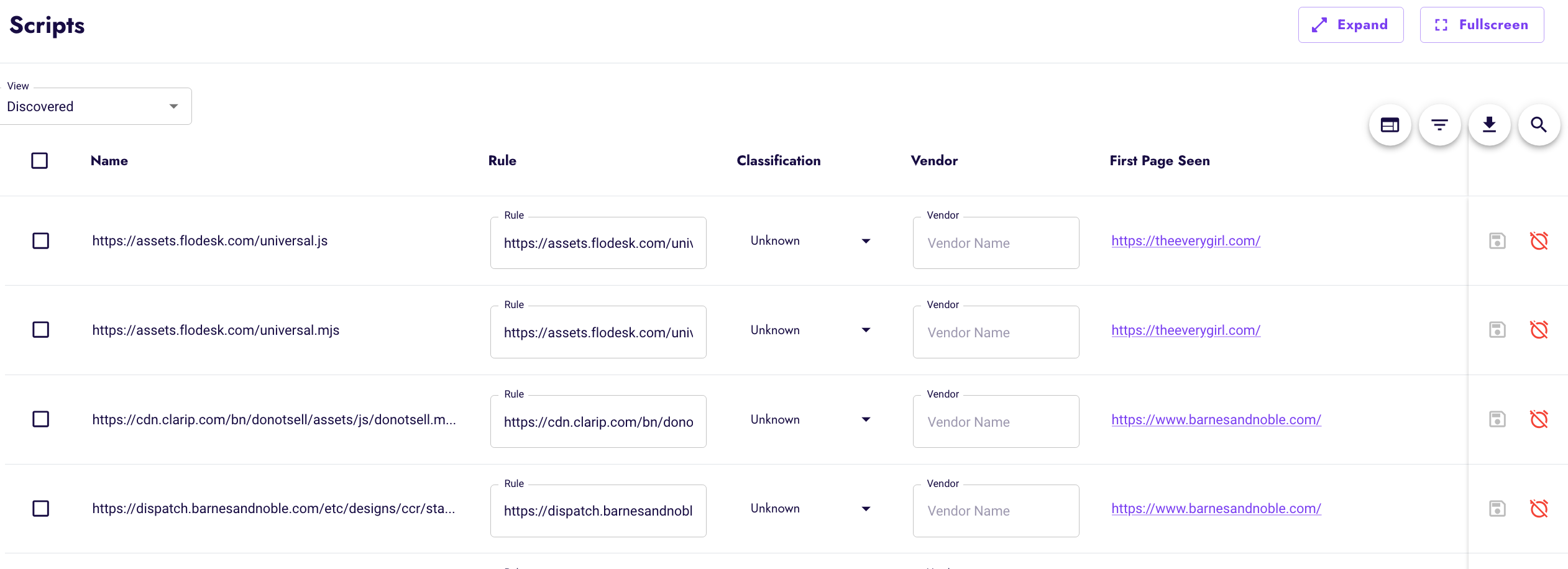Open the filter list icon
The height and width of the screenshot is (569, 1568).
pyautogui.click(x=1439, y=125)
